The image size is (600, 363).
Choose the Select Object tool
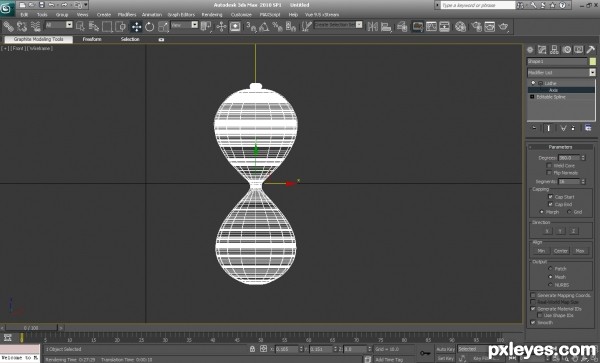[80, 26]
